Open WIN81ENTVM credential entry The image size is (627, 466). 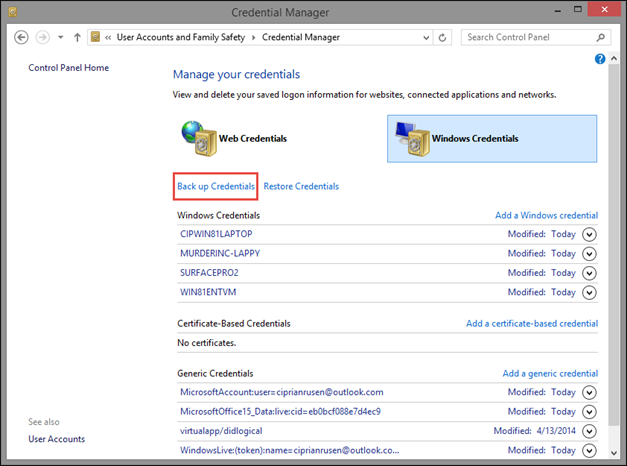pos(208,292)
